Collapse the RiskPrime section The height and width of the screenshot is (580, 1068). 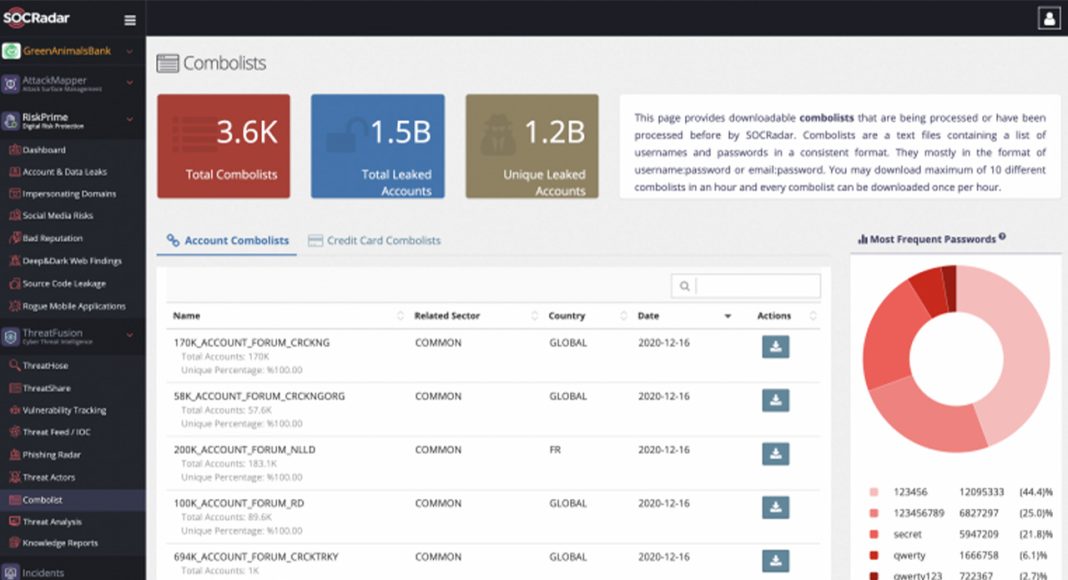(x=129, y=120)
